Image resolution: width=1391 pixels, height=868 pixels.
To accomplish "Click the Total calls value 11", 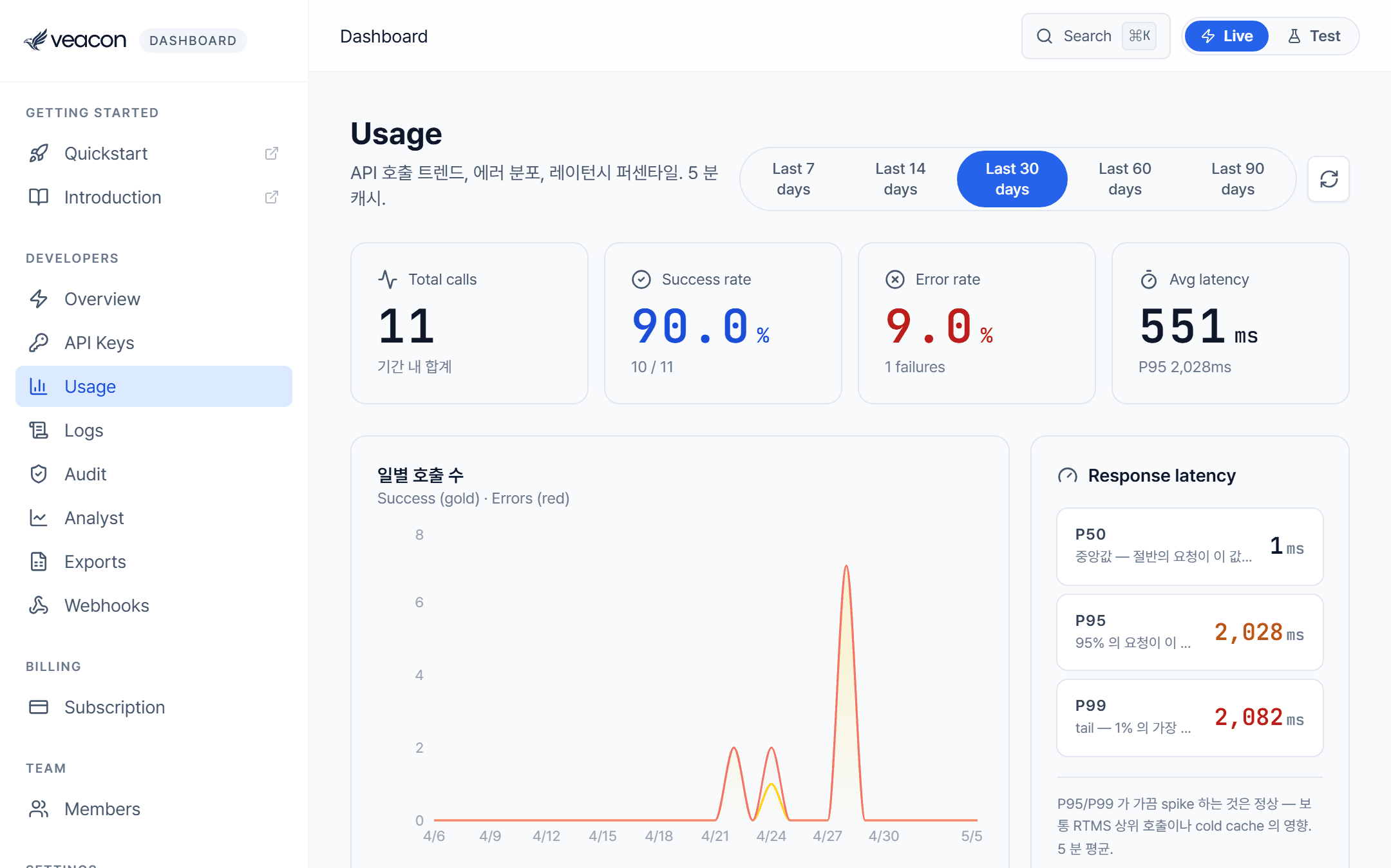I will coord(406,326).
